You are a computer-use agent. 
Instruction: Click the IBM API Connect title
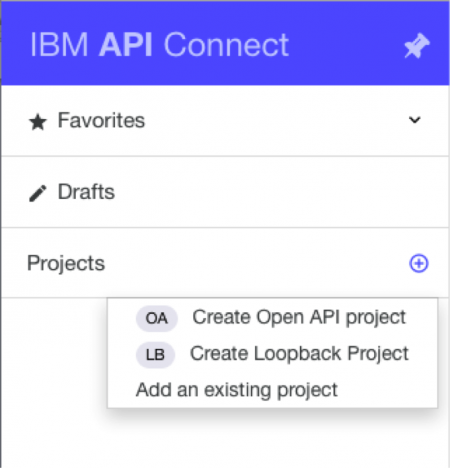point(159,45)
